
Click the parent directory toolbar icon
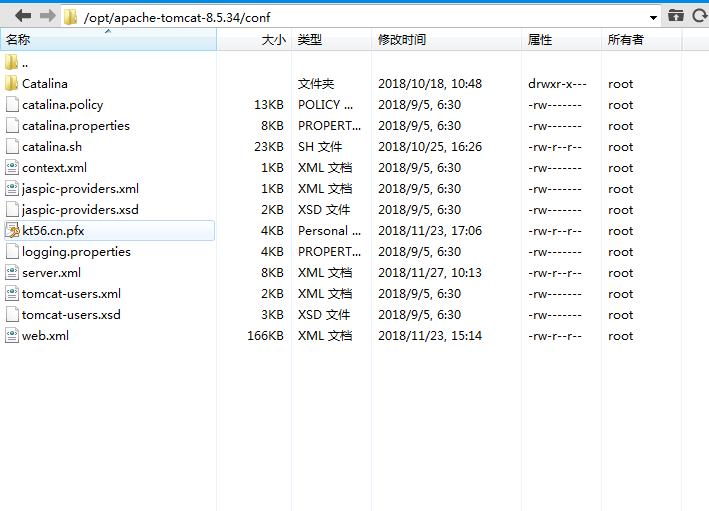(x=676, y=16)
